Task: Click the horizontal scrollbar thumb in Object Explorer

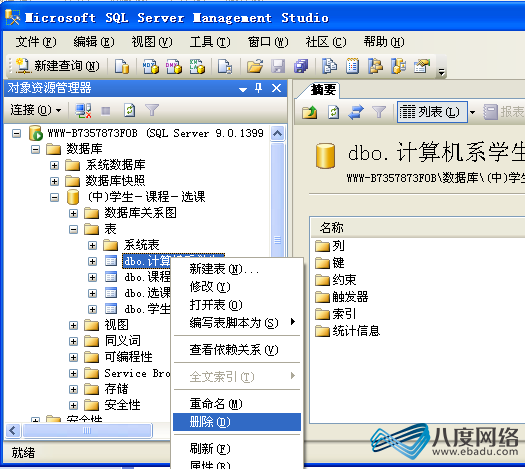Action: [87, 431]
